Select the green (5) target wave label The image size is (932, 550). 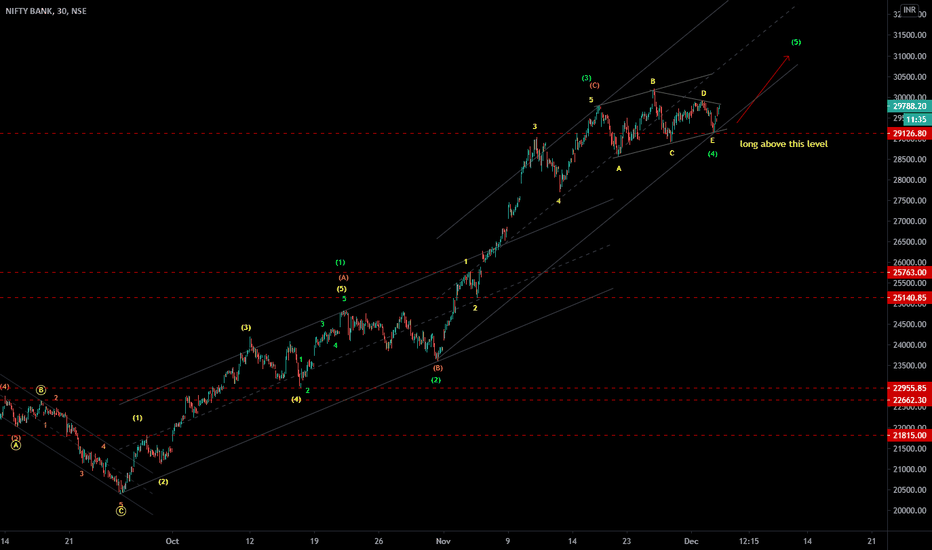[796, 42]
